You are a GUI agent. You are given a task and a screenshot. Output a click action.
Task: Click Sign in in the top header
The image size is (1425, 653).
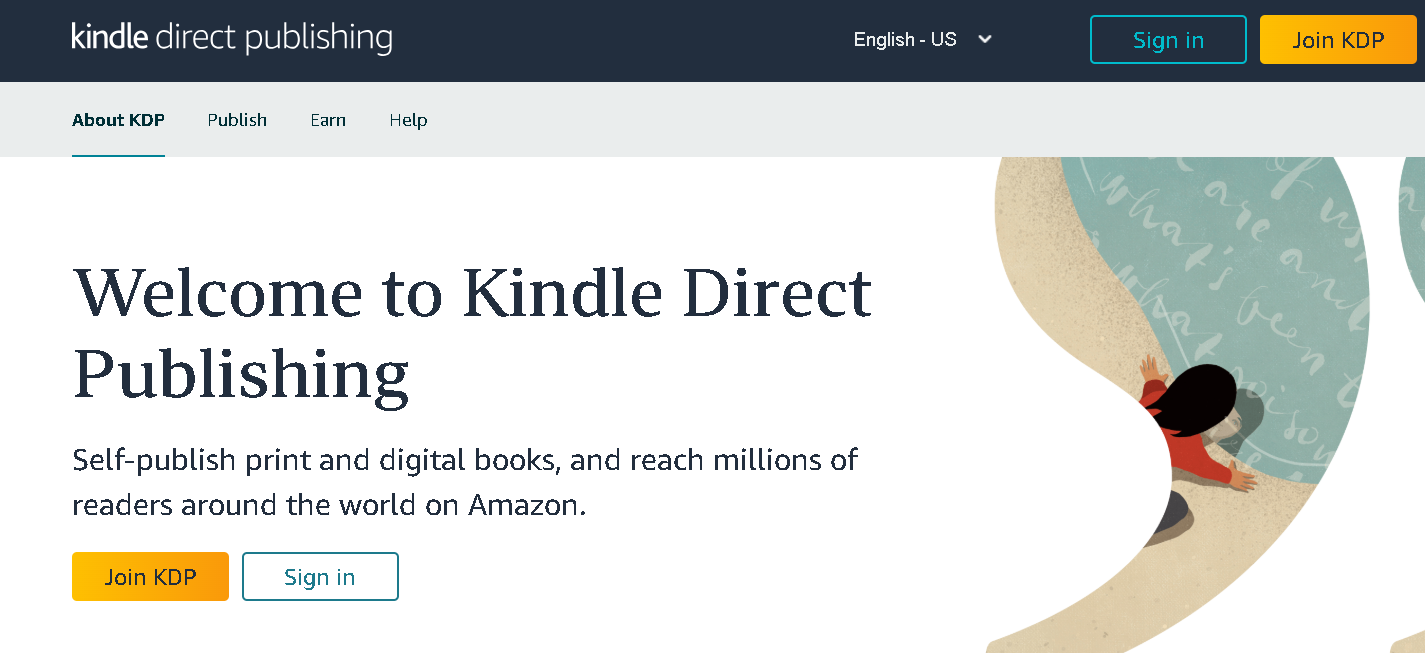pos(1168,40)
